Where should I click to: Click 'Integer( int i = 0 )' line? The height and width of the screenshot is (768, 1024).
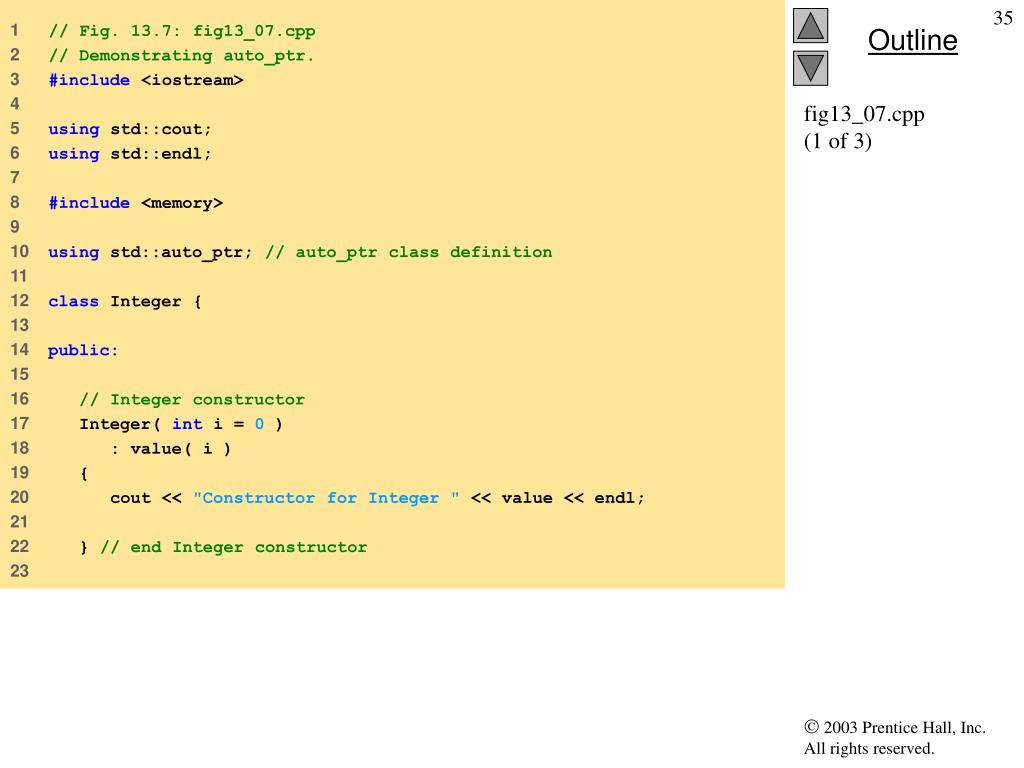(181, 424)
